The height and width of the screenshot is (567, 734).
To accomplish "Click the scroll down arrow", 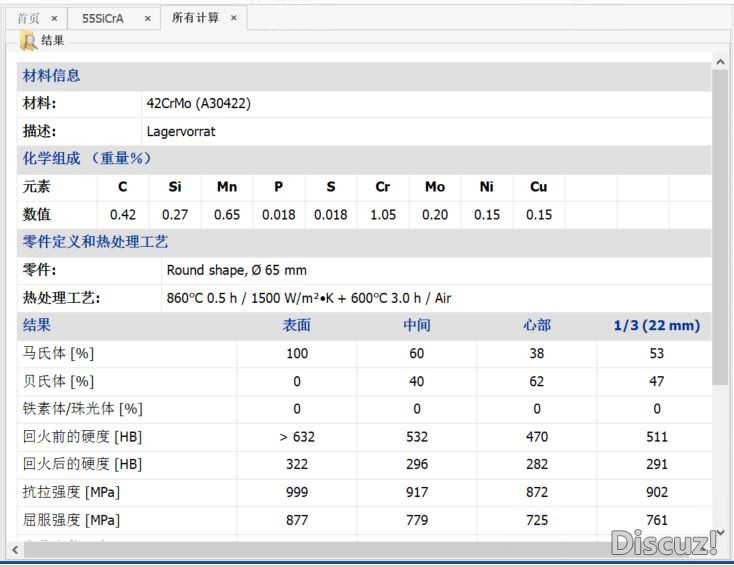I will (x=720, y=532).
